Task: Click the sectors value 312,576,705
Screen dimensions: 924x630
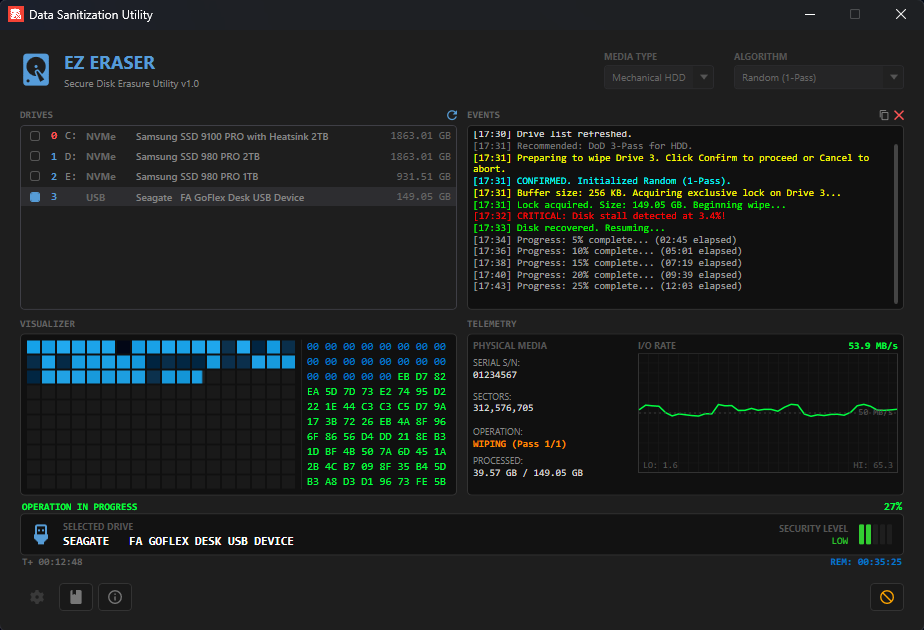Action: (x=503, y=408)
